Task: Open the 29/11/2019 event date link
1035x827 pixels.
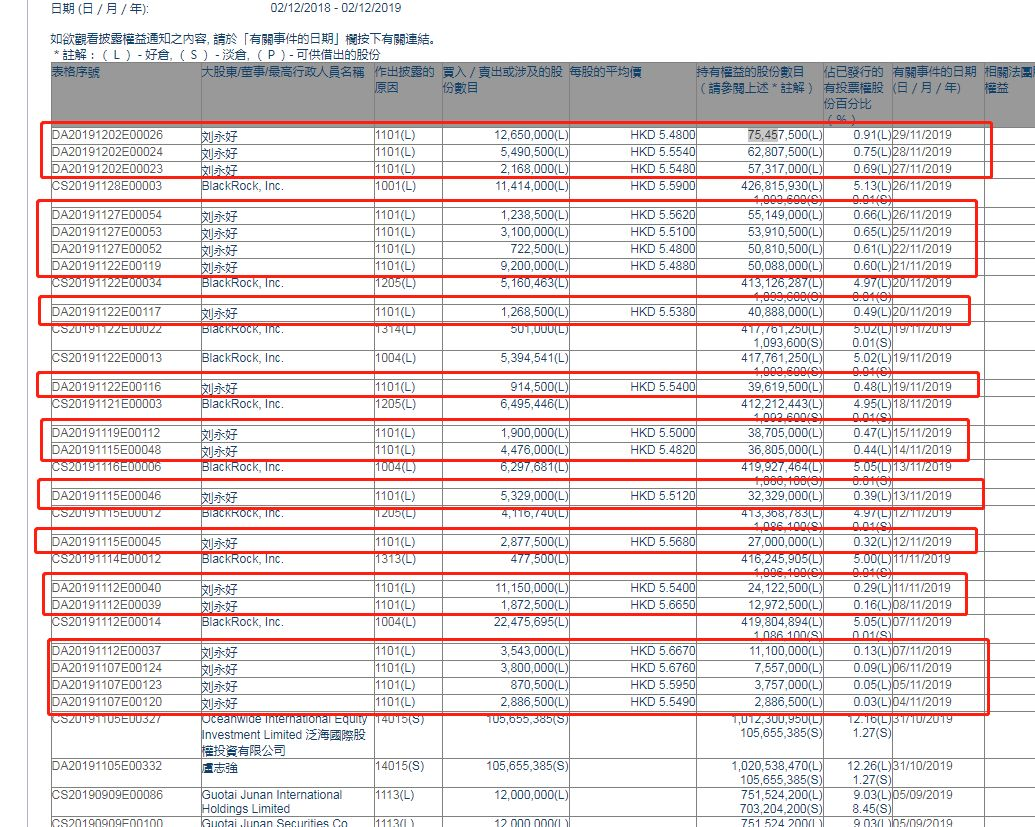Action: tap(922, 135)
